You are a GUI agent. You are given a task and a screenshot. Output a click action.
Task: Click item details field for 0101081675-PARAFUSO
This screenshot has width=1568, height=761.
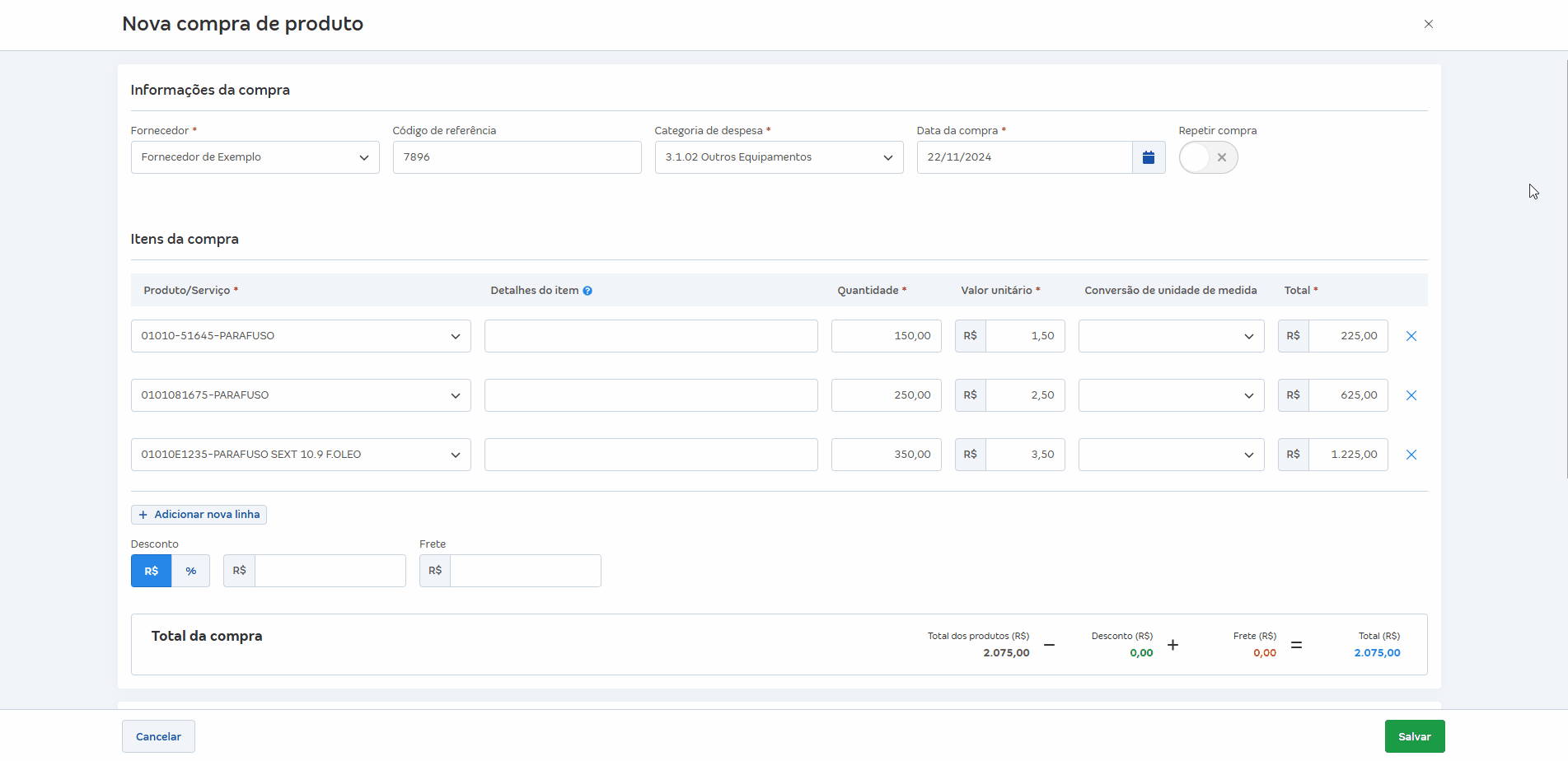point(651,395)
